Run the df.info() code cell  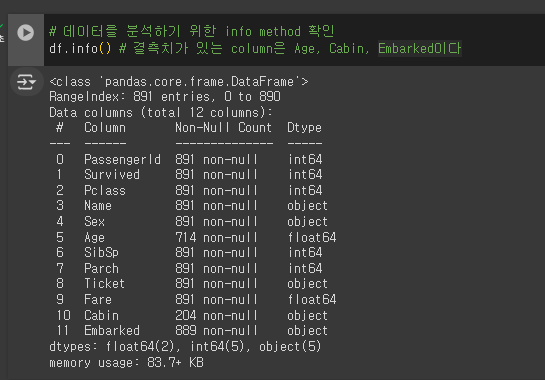[x=26, y=33]
